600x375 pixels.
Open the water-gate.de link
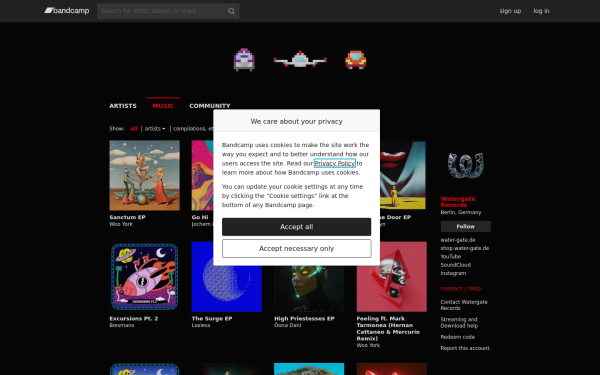[x=458, y=240]
